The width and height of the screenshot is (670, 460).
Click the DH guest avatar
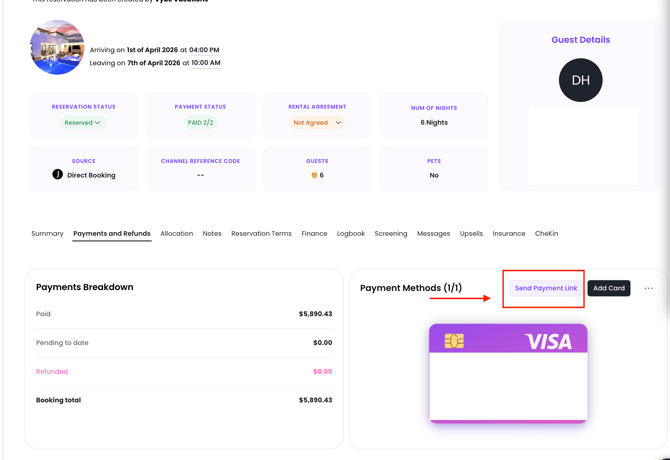point(580,80)
